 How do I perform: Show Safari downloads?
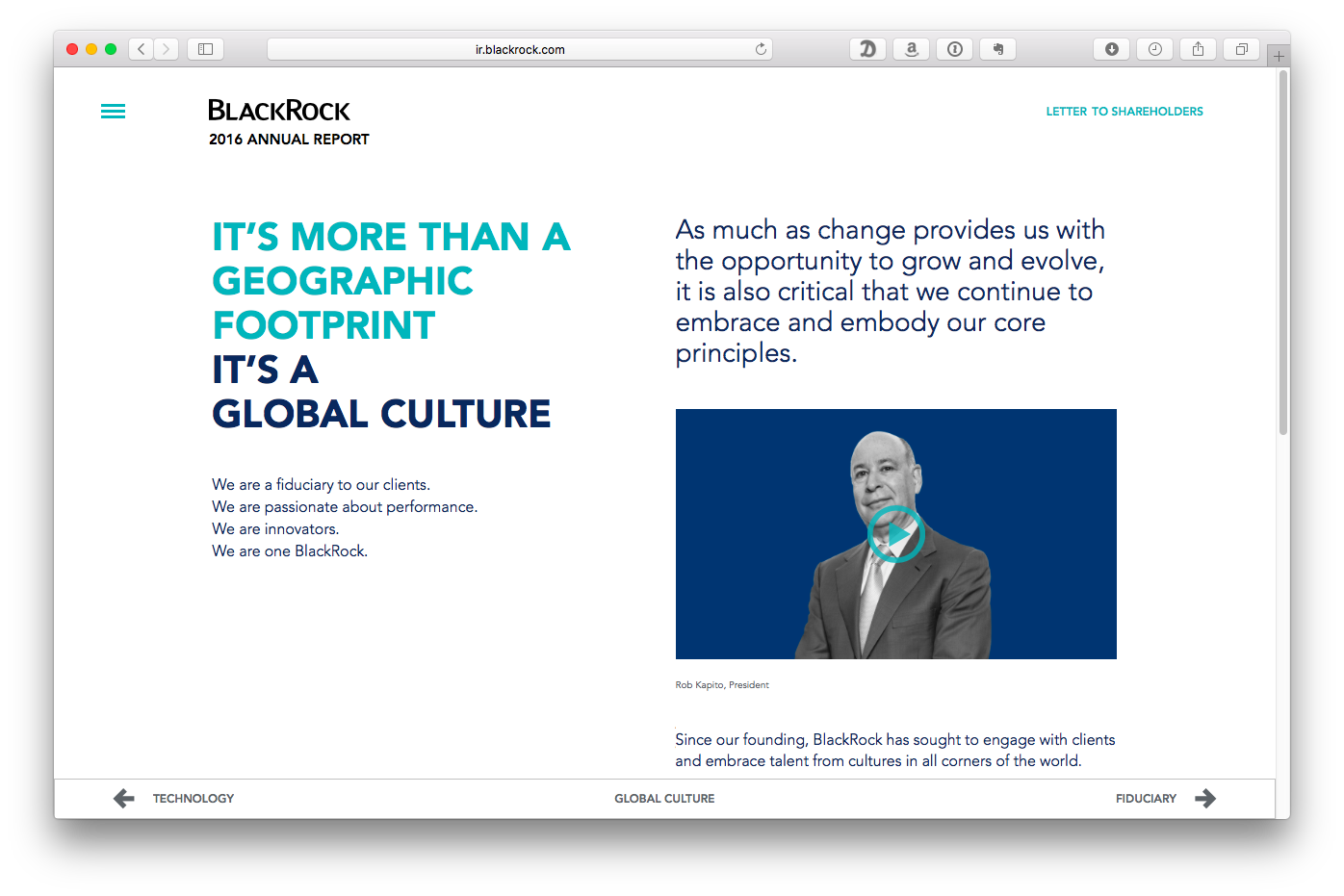click(1111, 49)
